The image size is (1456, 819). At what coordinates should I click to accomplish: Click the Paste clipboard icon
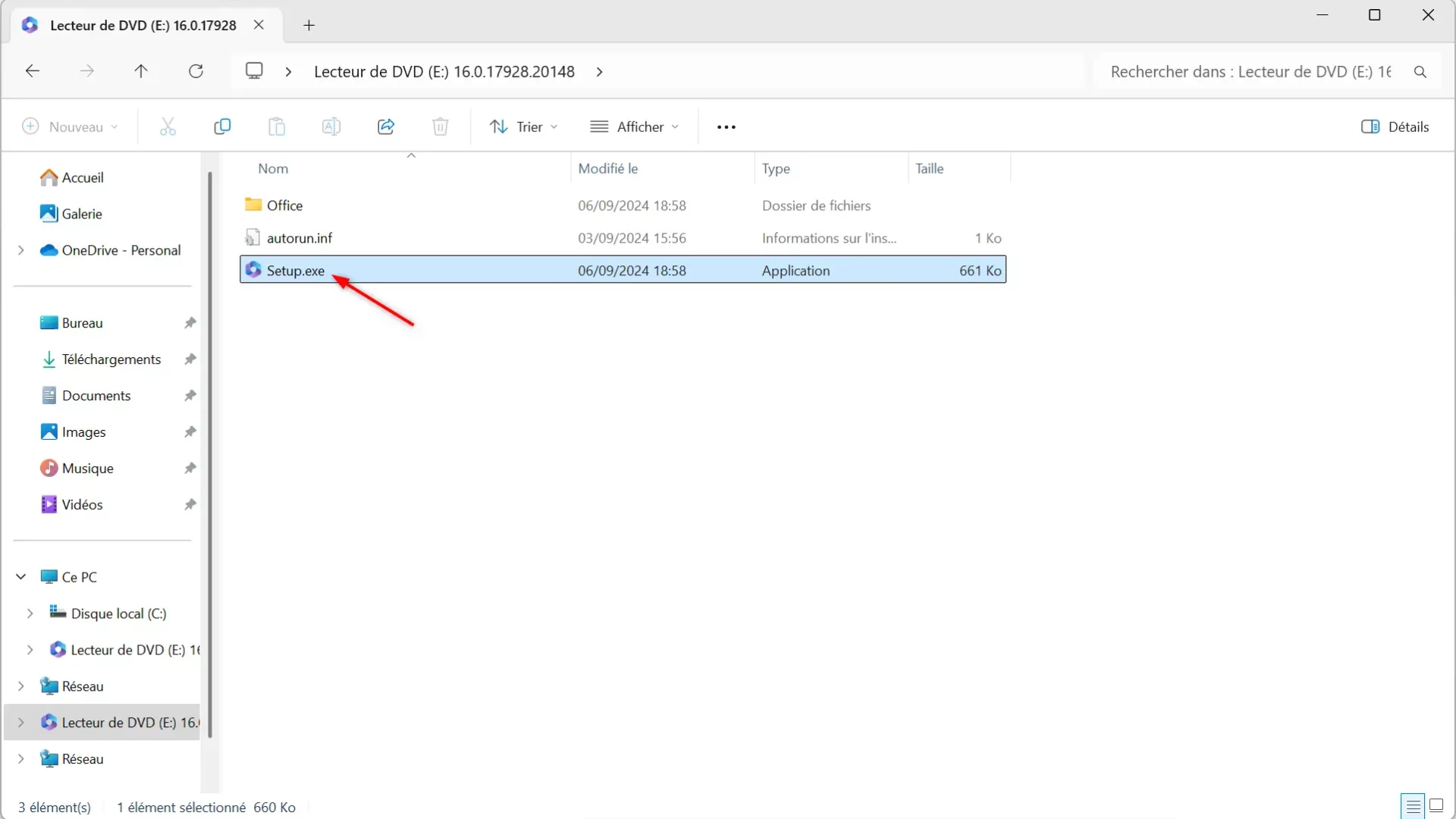click(x=277, y=127)
